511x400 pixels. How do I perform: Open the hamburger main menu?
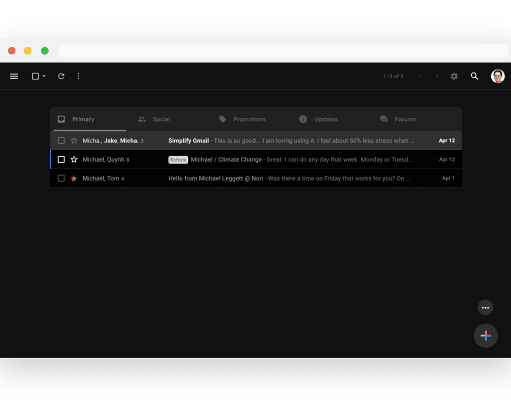click(14, 76)
